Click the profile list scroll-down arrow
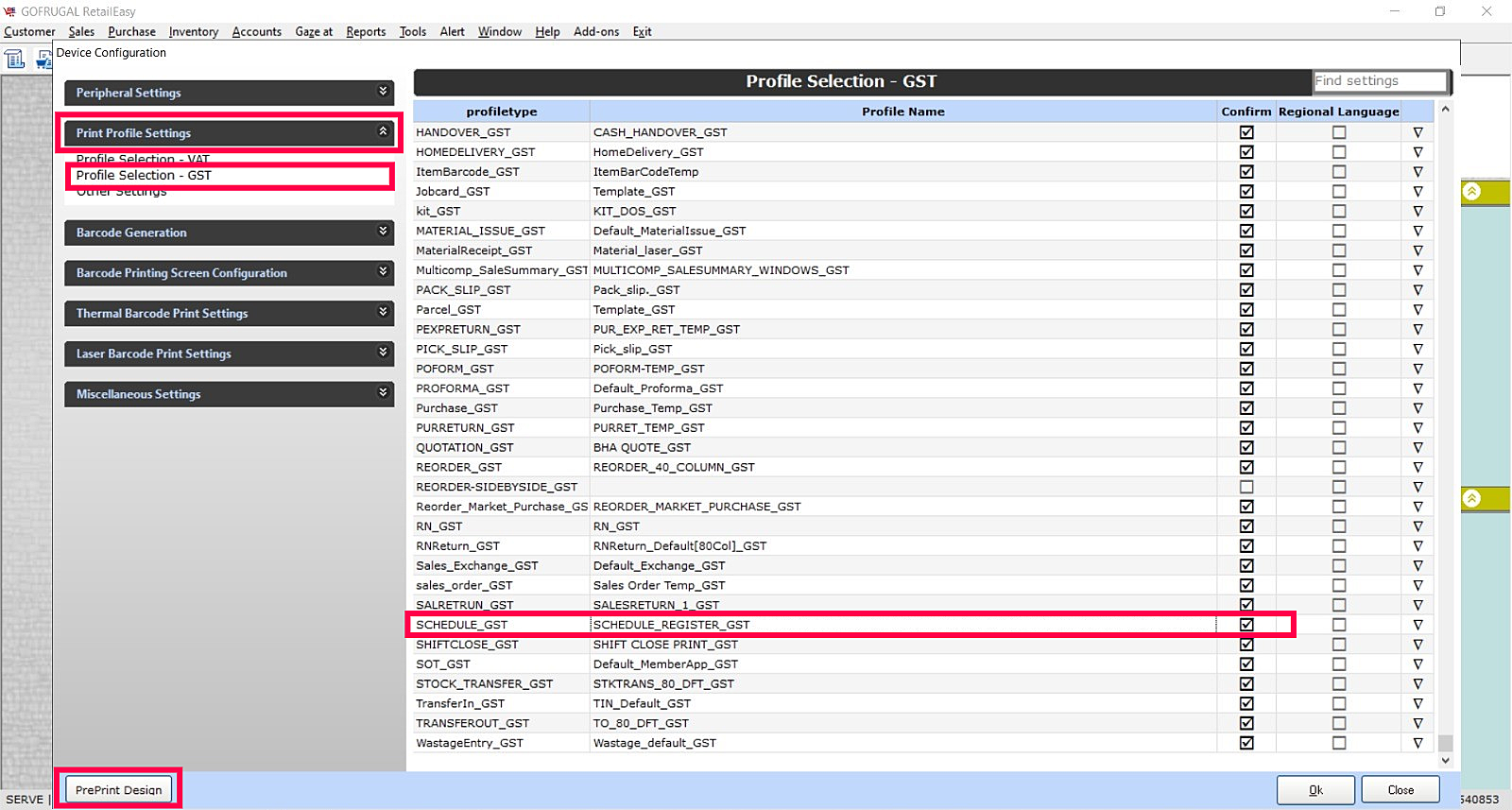The image size is (1512, 810). pos(1445,761)
